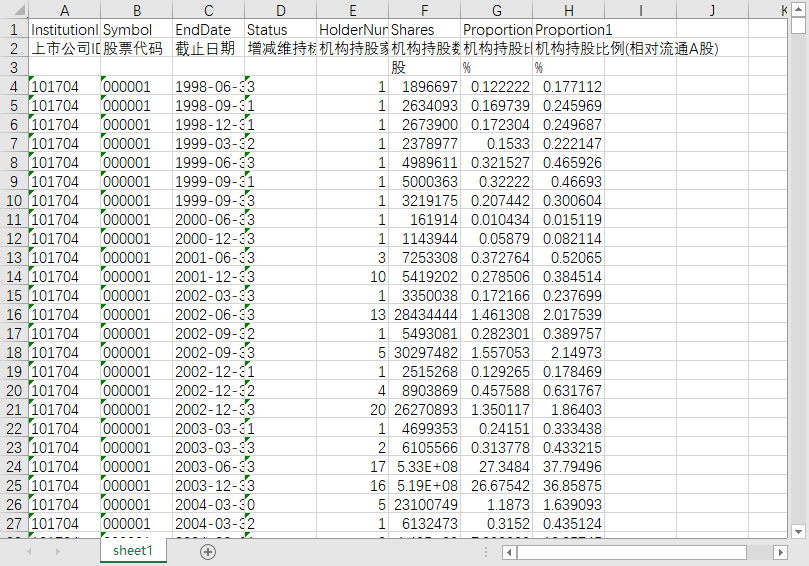Select Proportion1 value 37.79496
The image size is (809, 566).
click(569, 466)
